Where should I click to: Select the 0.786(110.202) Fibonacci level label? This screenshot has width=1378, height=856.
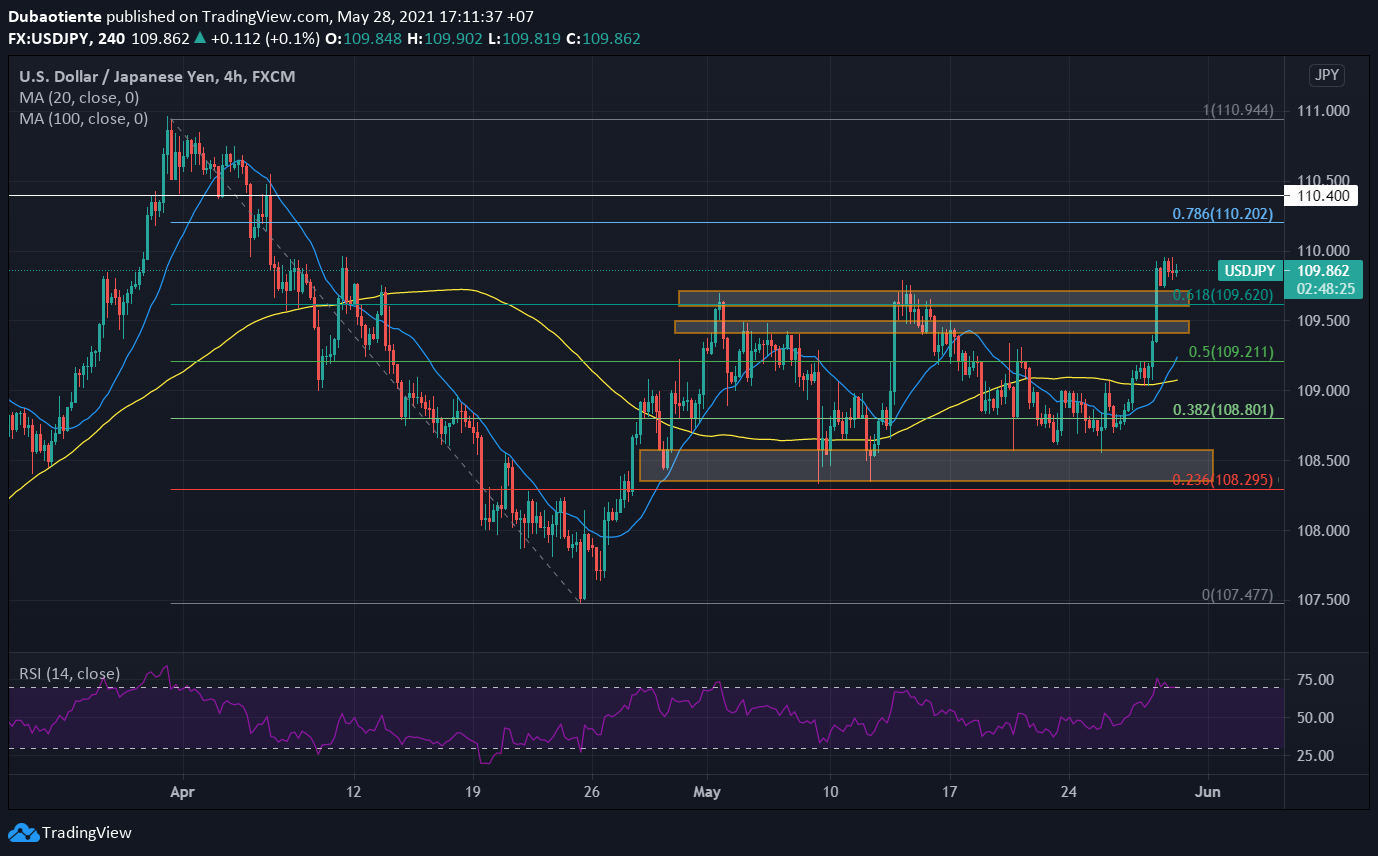pyautogui.click(x=1222, y=214)
